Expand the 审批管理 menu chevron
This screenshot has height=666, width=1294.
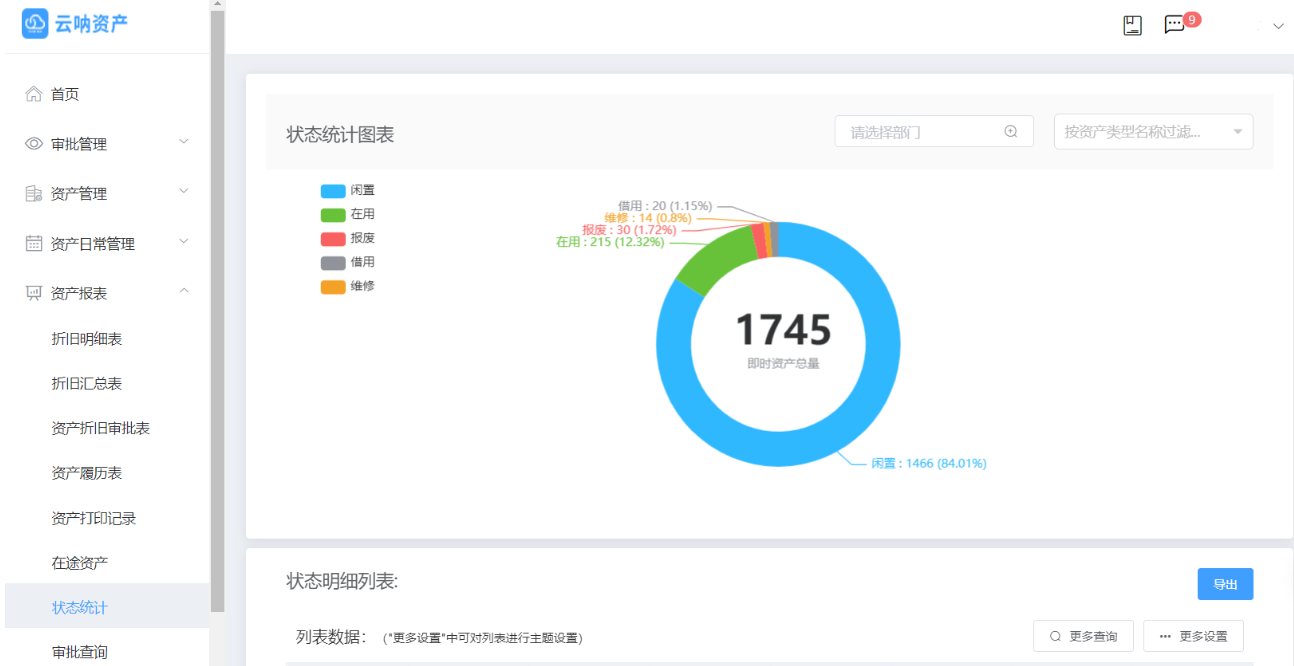click(184, 142)
